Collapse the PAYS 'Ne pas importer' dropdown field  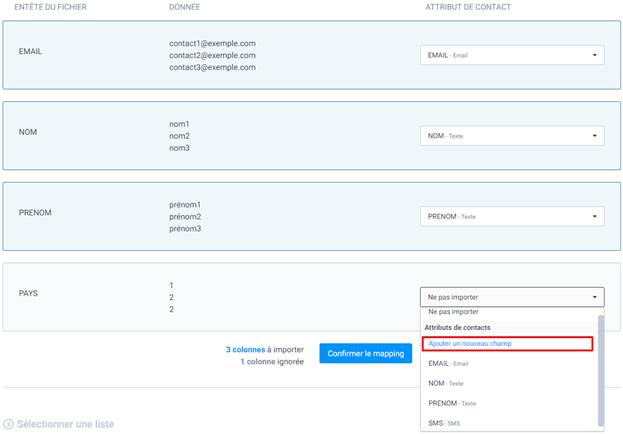click(x=511, y=297)
